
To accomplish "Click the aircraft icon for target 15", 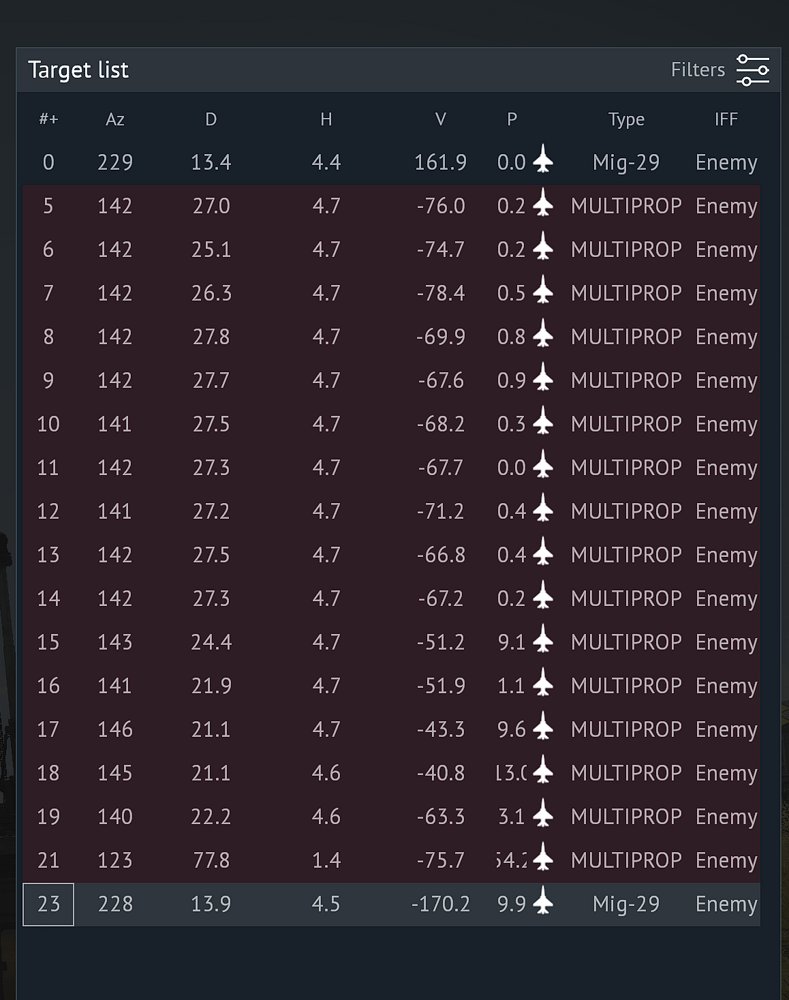I will [x=543, y=642].
